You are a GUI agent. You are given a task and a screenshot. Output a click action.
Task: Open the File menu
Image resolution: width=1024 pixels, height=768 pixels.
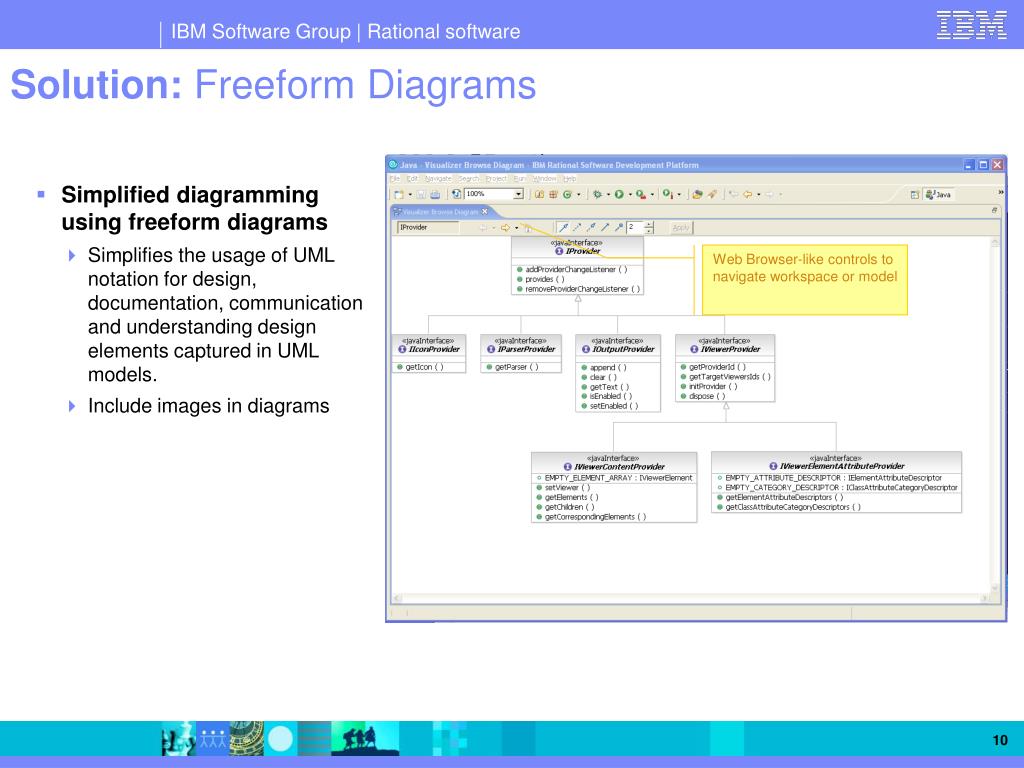[x=395, y=178]
